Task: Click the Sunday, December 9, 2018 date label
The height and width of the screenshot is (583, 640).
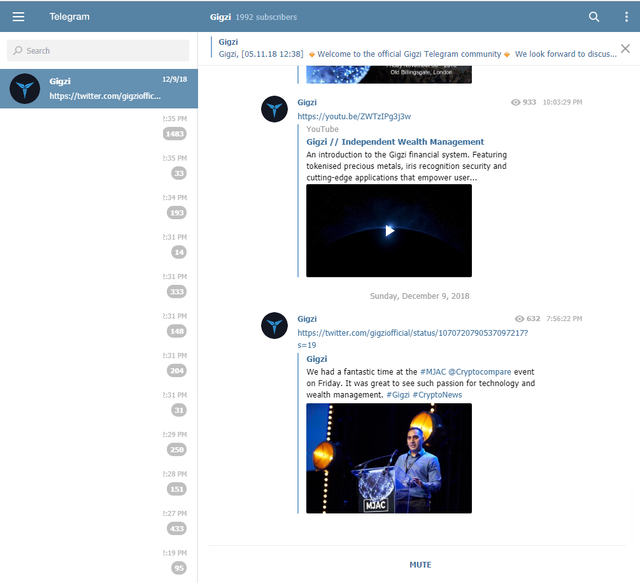Action: click(x=419, y=296)
